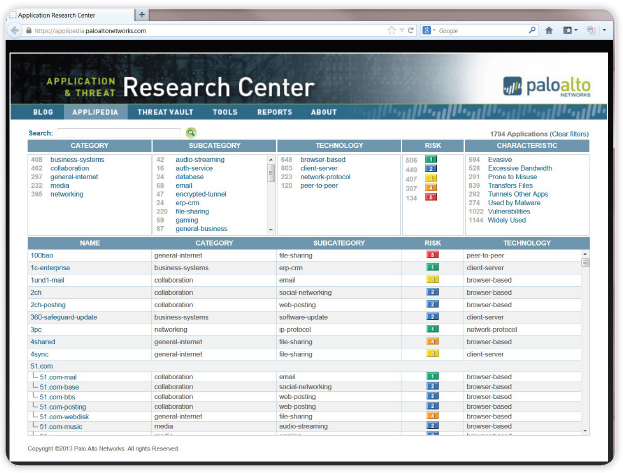Open the history dropdown arrow in address bar
The height and width of the screenshot is (473, 623).
pos(402,31)
